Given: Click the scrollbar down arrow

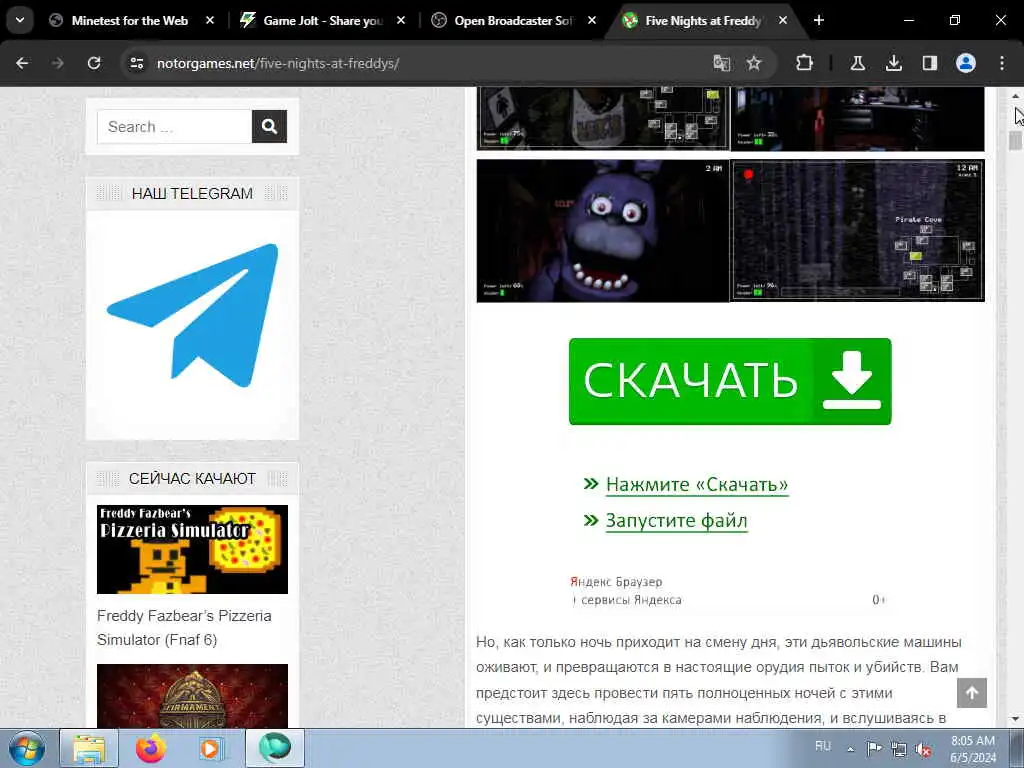Looking at the screenshot, I should coord(1015,719).
